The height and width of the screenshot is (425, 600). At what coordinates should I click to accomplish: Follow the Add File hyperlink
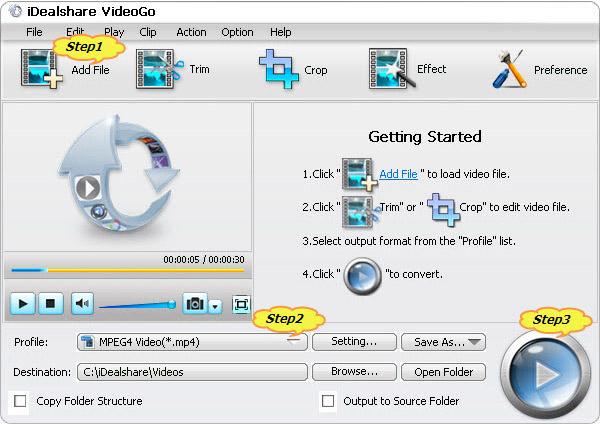(398, 174)
